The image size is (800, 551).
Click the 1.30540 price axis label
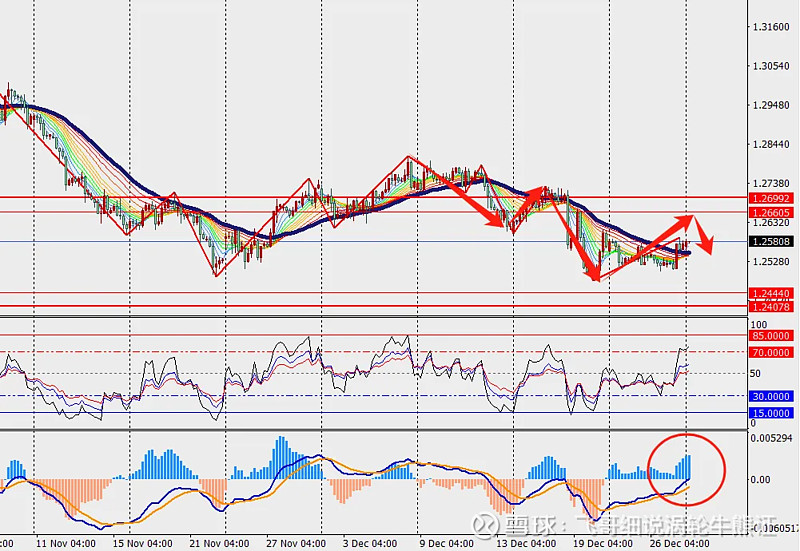tap(771, 66)
